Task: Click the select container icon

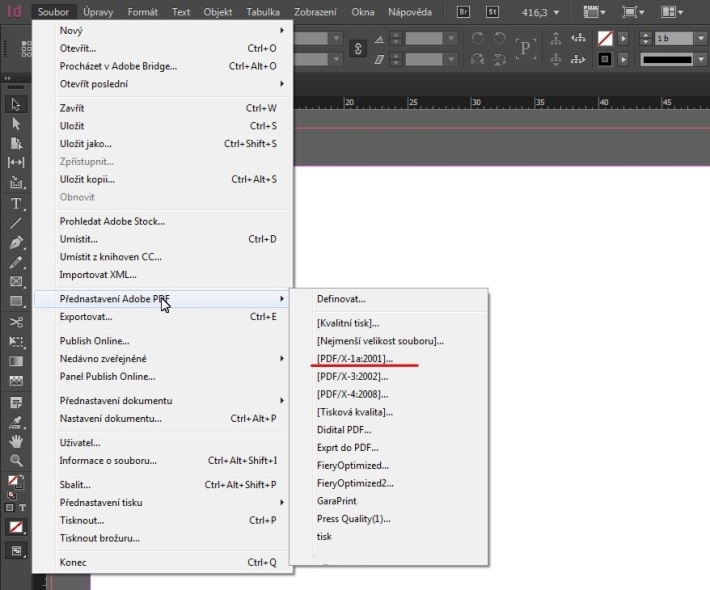Action: tap(556, 38)
